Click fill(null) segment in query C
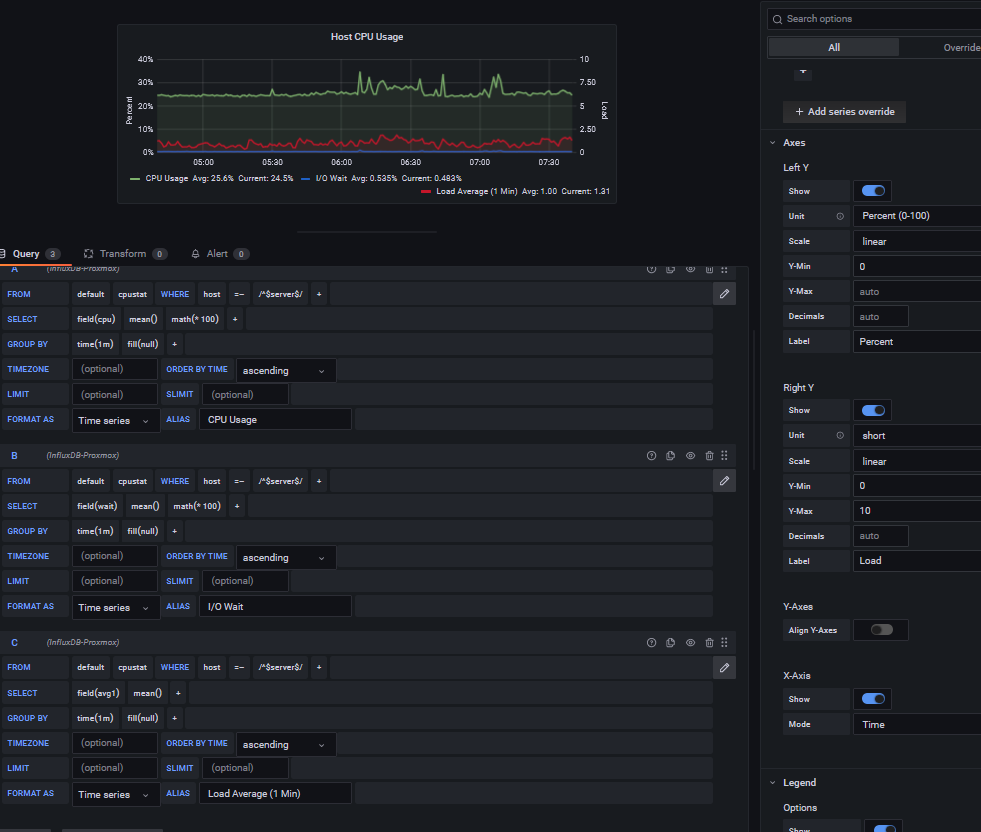The image size is (981, 832). click(143, 718)
